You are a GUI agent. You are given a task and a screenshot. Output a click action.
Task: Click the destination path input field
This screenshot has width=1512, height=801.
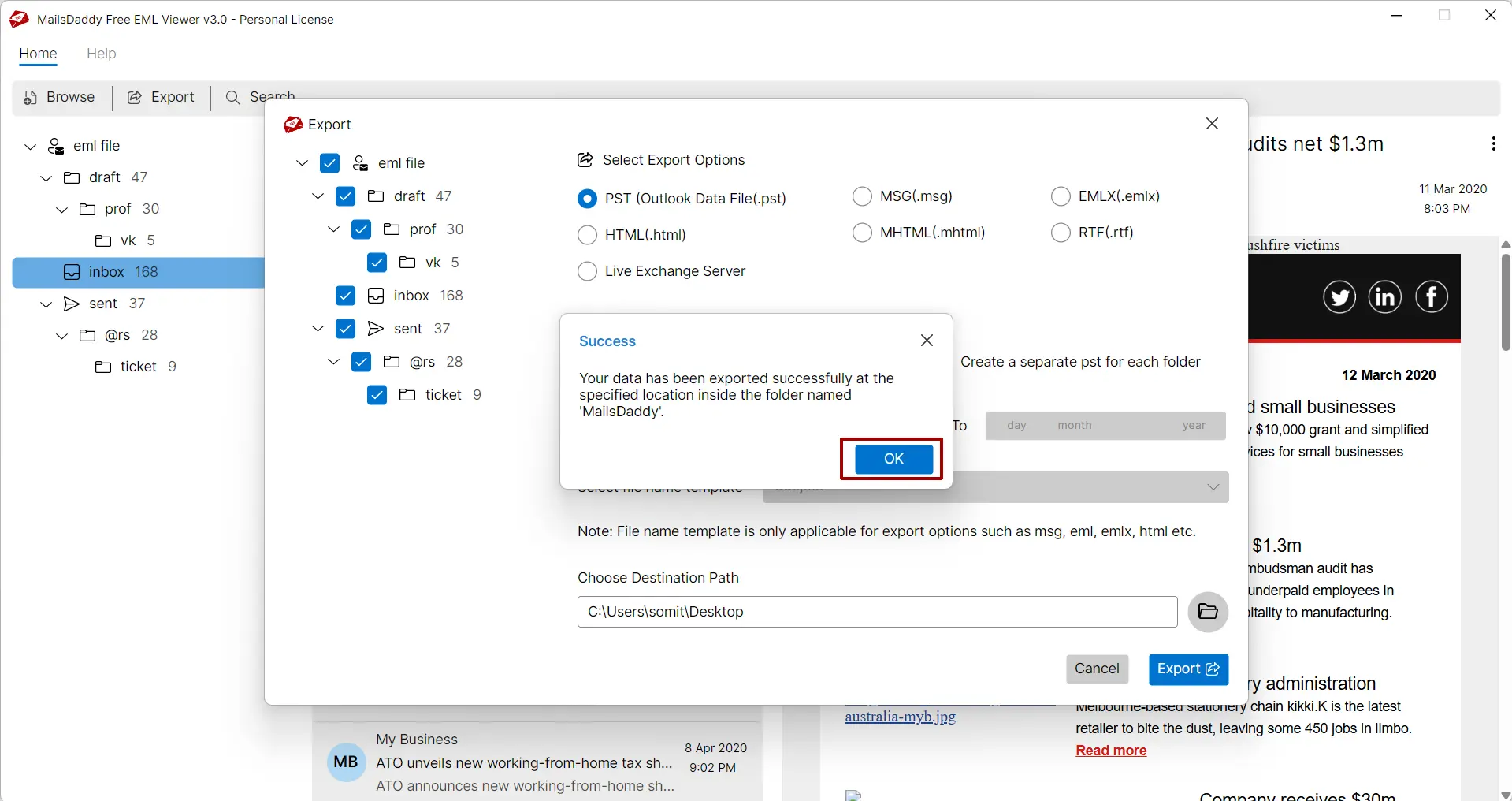pos(876,612)
